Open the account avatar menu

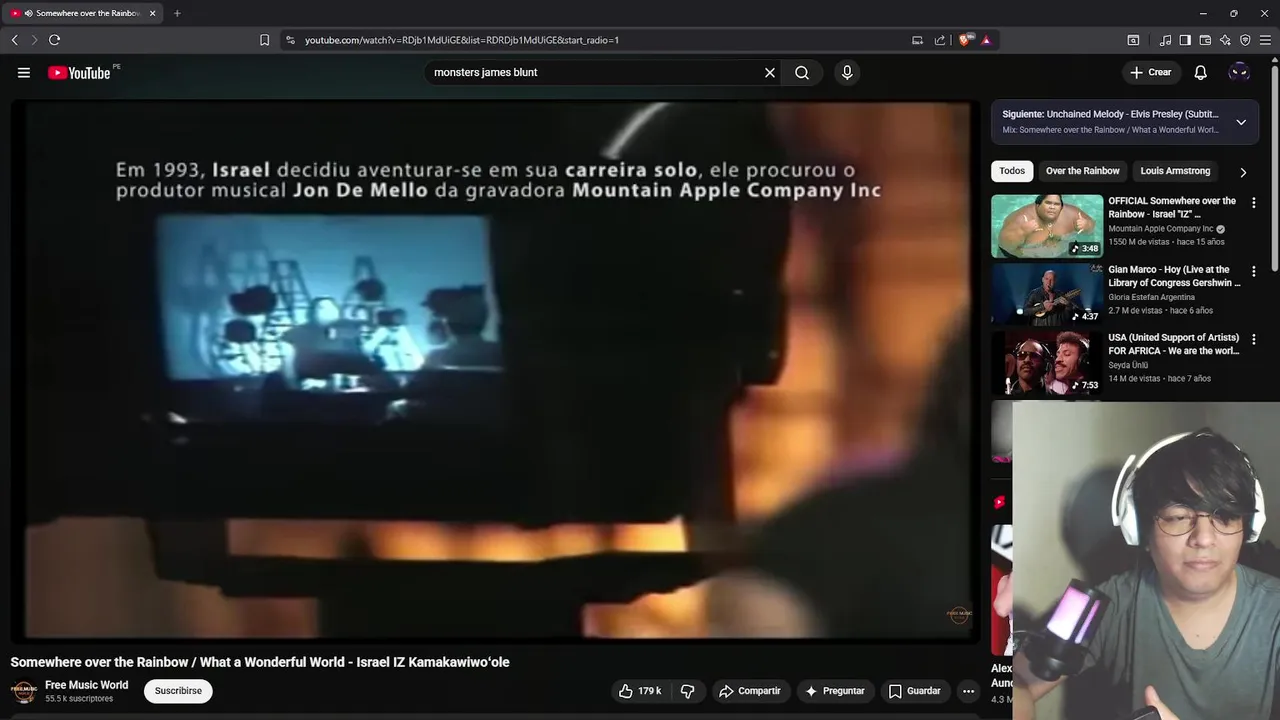click(1239, 72)
